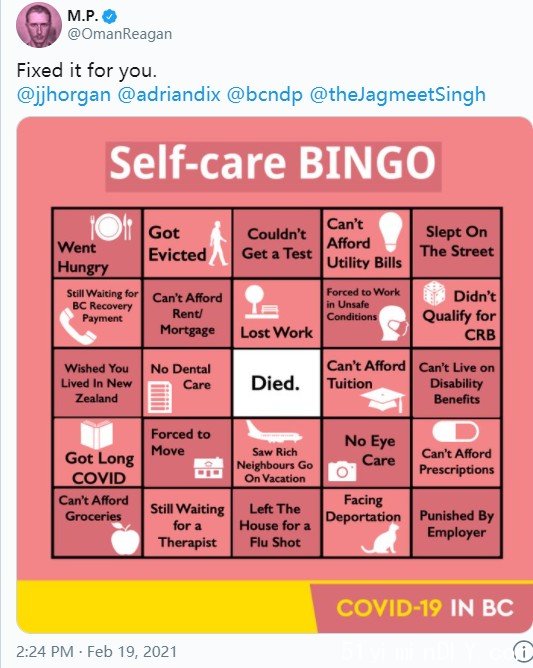
Task: Click the telephone handset icon
Action: (77, 328)
